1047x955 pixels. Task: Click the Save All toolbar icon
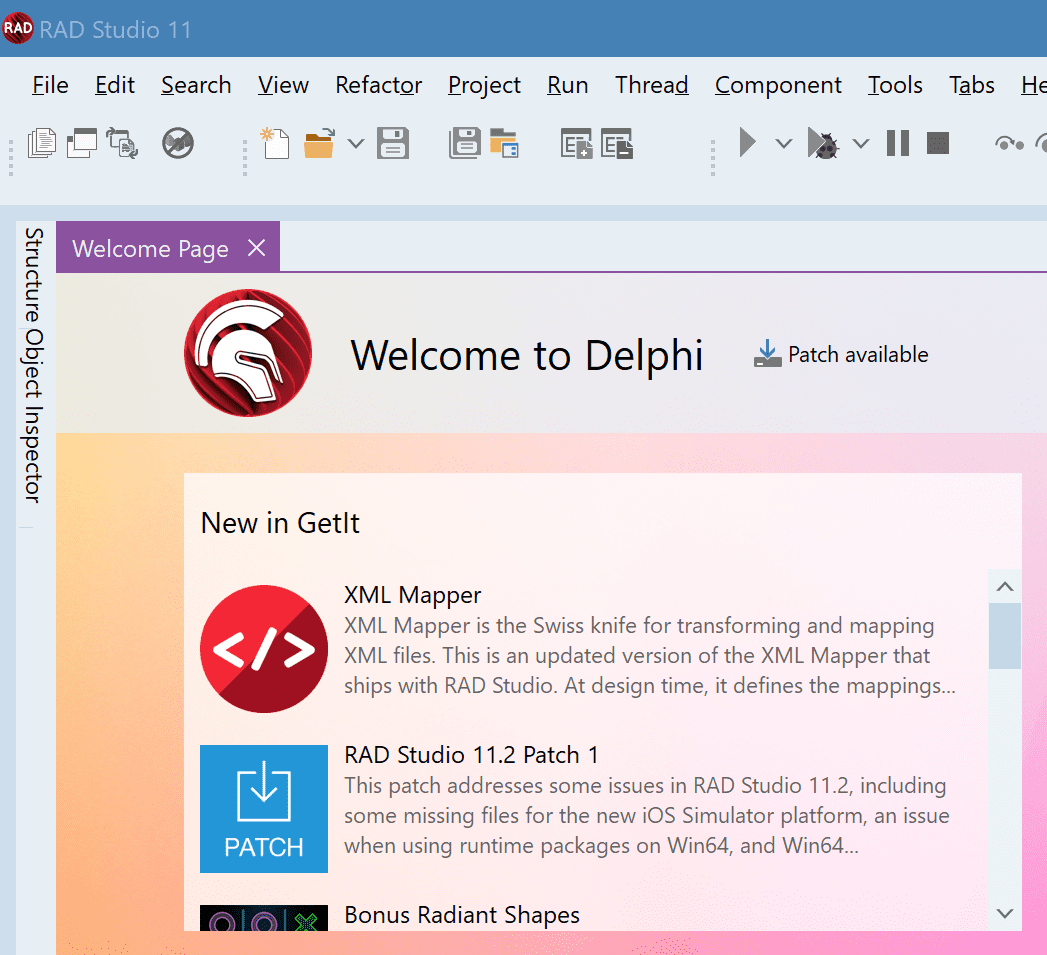tap(464, 143)
